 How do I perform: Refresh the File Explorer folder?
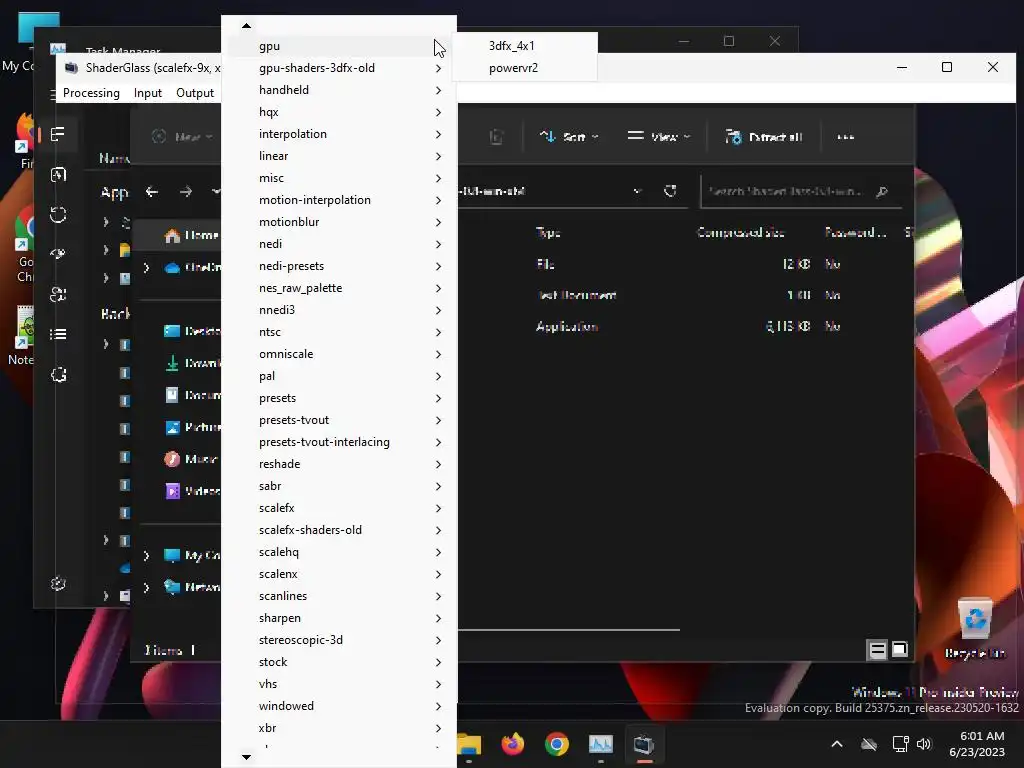[x=670, y=191]
